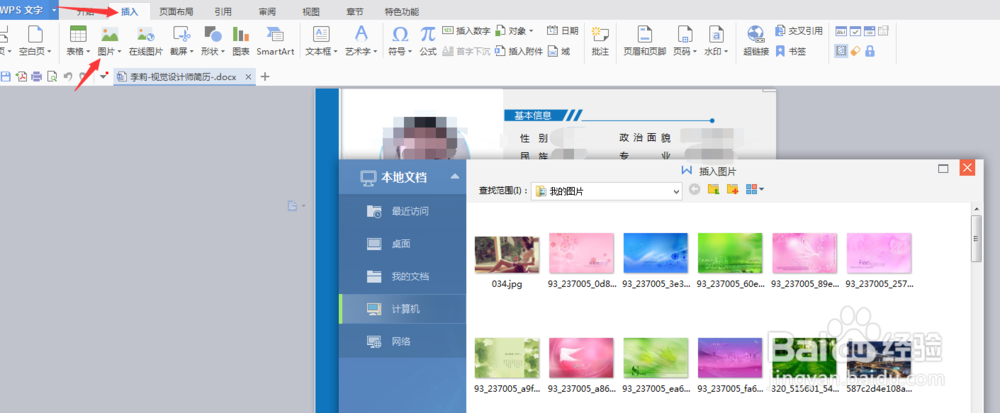
Task: Insert a 图表 chart
Action: coord(241,41)
